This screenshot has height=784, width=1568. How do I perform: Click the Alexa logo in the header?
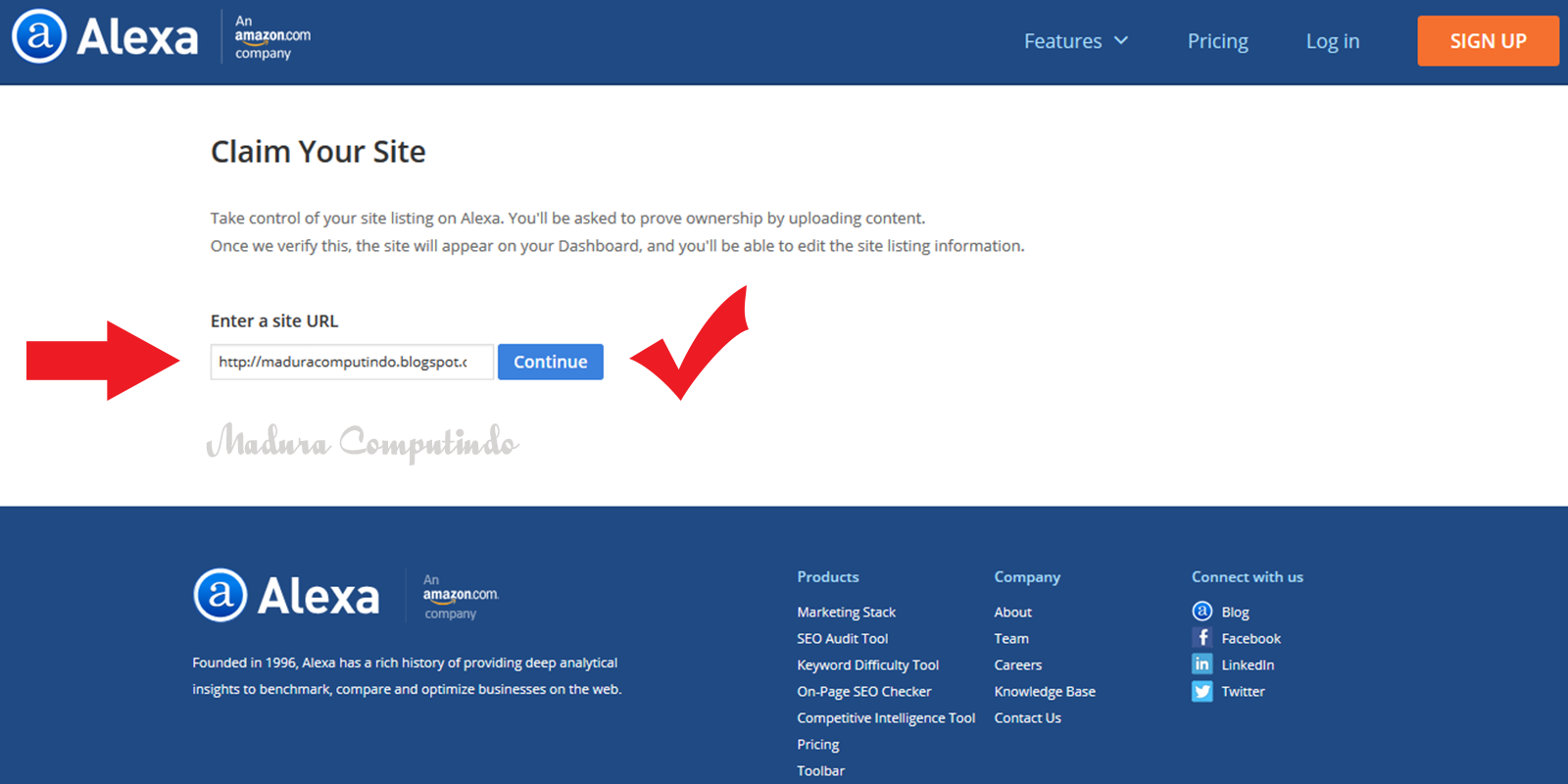click(105, 37)
